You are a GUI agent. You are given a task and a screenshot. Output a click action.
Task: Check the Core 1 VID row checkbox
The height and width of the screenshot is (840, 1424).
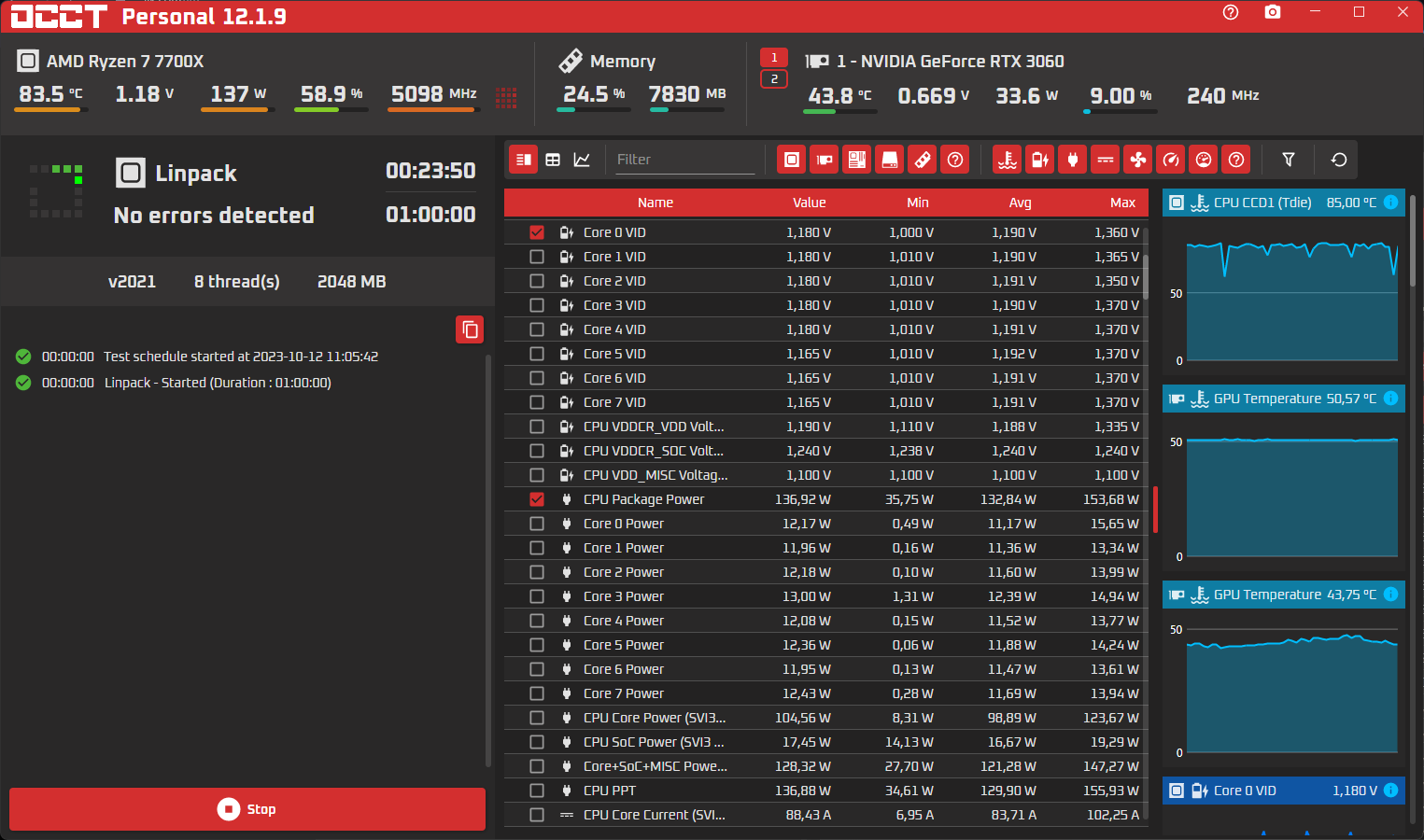537,257
